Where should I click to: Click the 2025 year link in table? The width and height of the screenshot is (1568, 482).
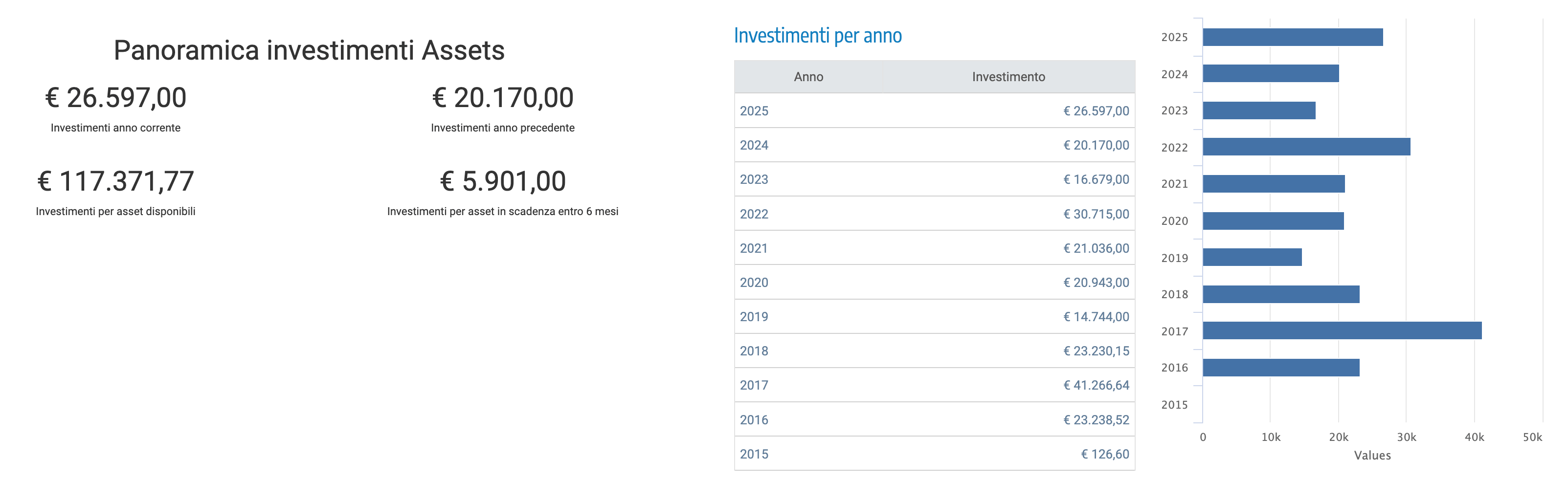point(754,111)
